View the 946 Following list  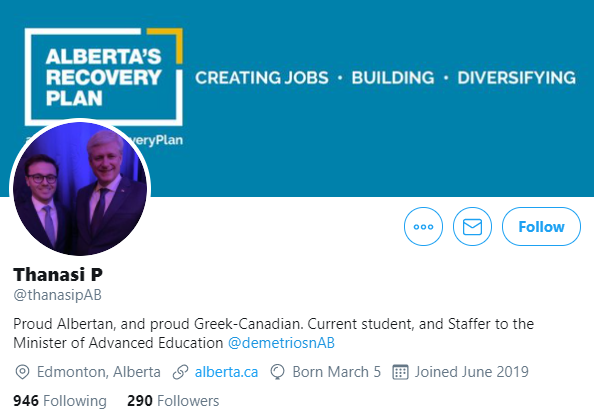(x=60, y=401)
